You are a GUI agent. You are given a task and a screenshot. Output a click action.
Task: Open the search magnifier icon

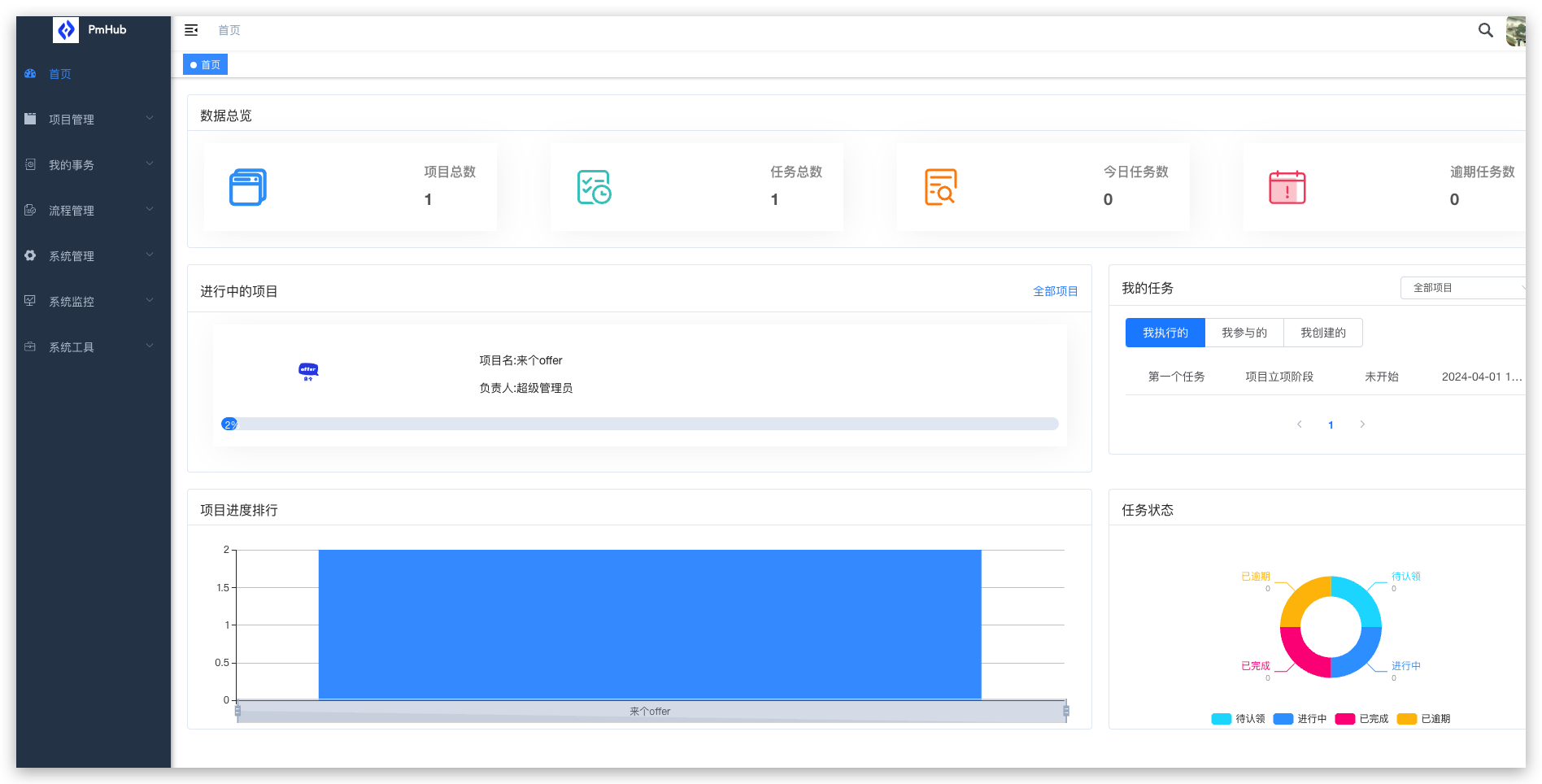coord(1485,30)
